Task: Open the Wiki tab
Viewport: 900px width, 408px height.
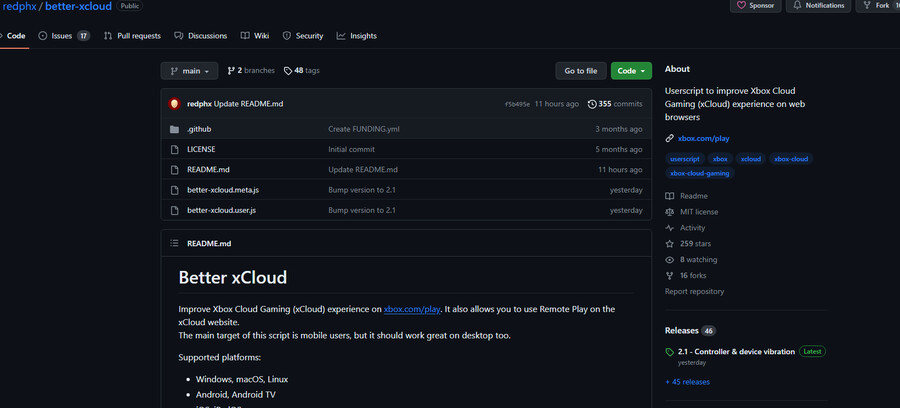Action: point(255,36)
